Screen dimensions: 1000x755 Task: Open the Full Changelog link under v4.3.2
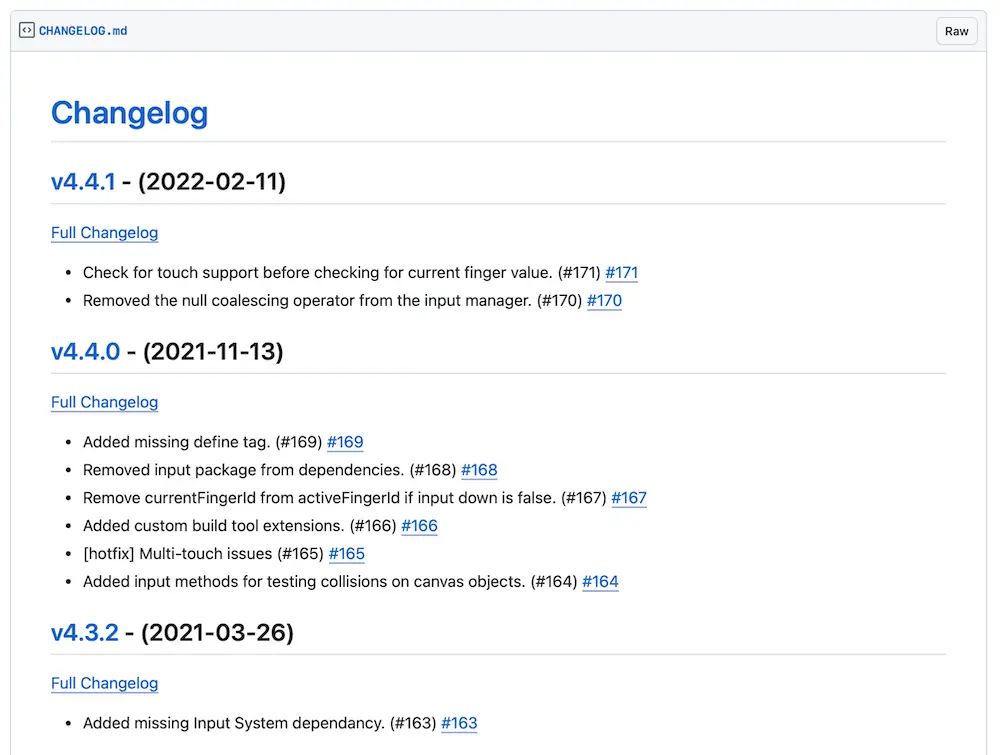pyautogui.click(x=104, y=683)
